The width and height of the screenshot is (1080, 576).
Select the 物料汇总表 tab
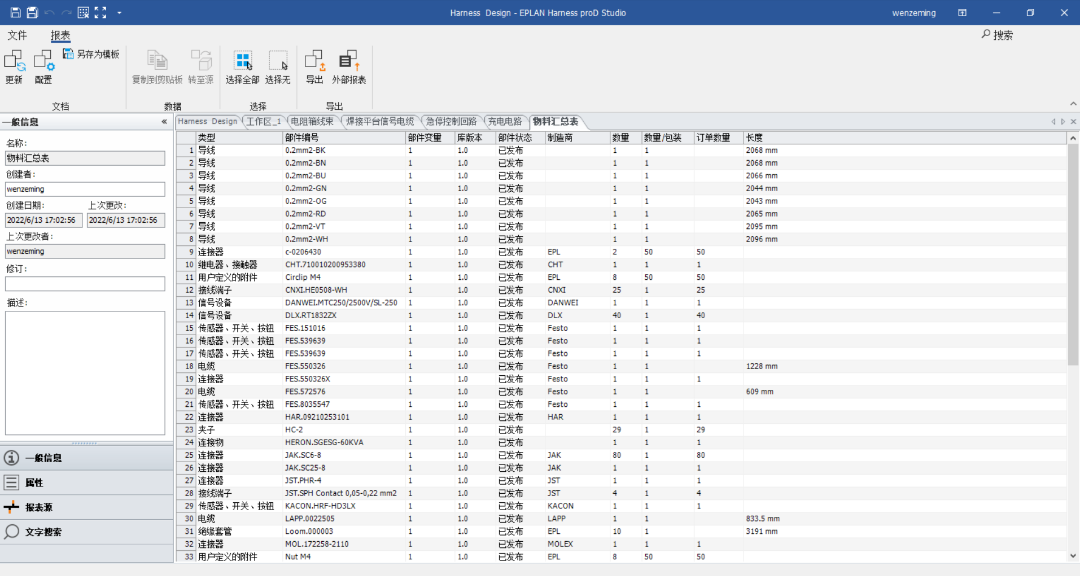(556, 121)
